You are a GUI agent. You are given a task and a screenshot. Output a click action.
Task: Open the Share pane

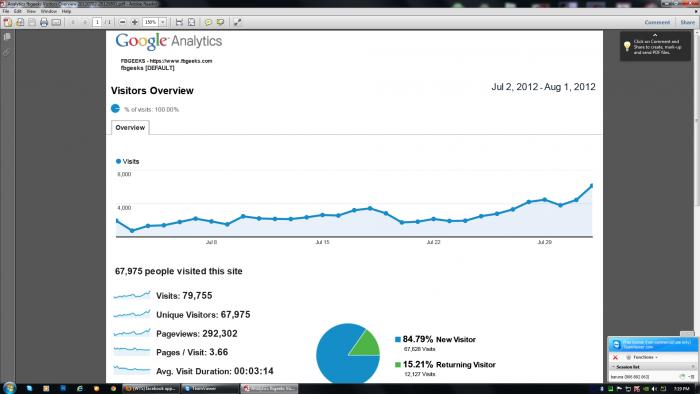click(688, 22)
